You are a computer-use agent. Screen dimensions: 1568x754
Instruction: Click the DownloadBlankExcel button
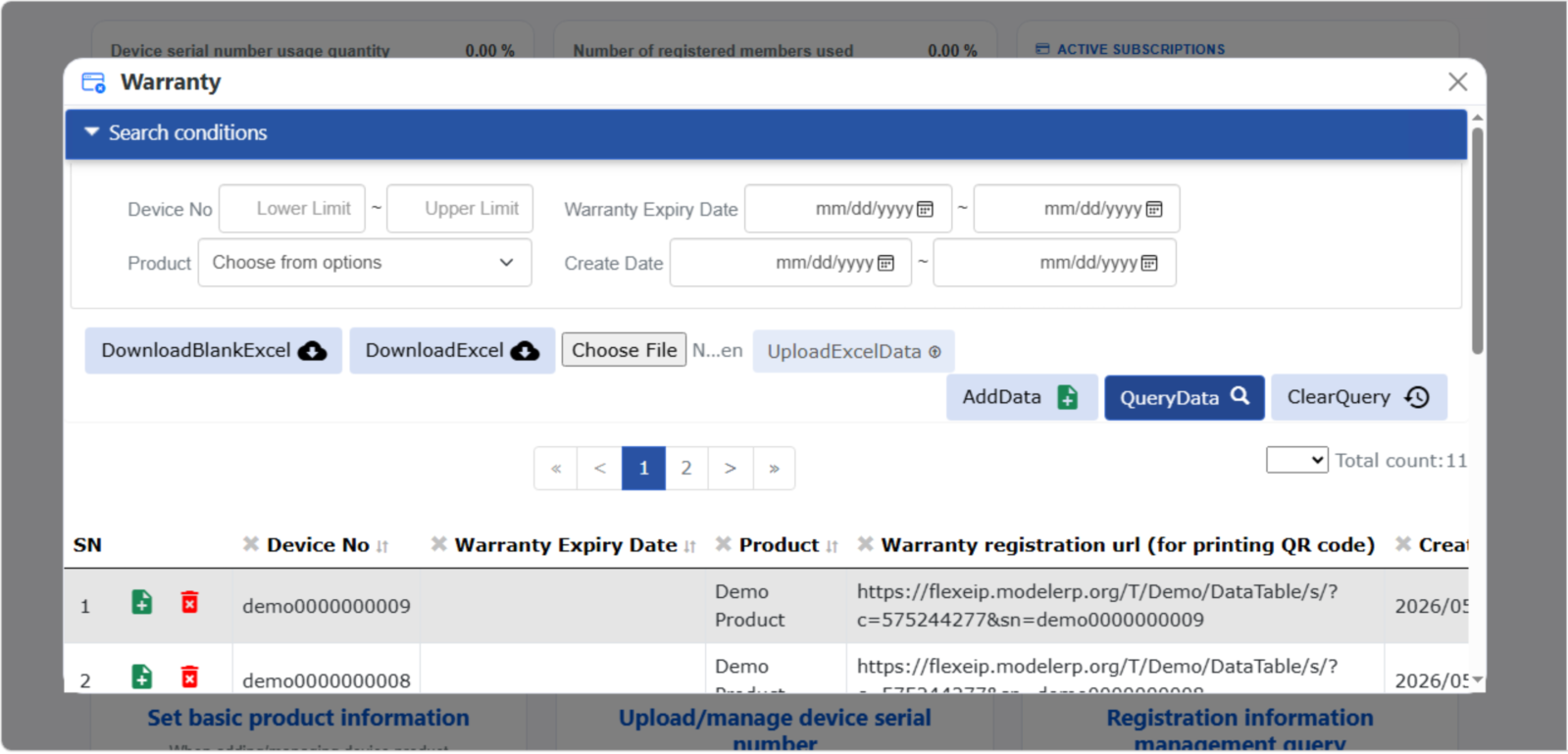213,351
